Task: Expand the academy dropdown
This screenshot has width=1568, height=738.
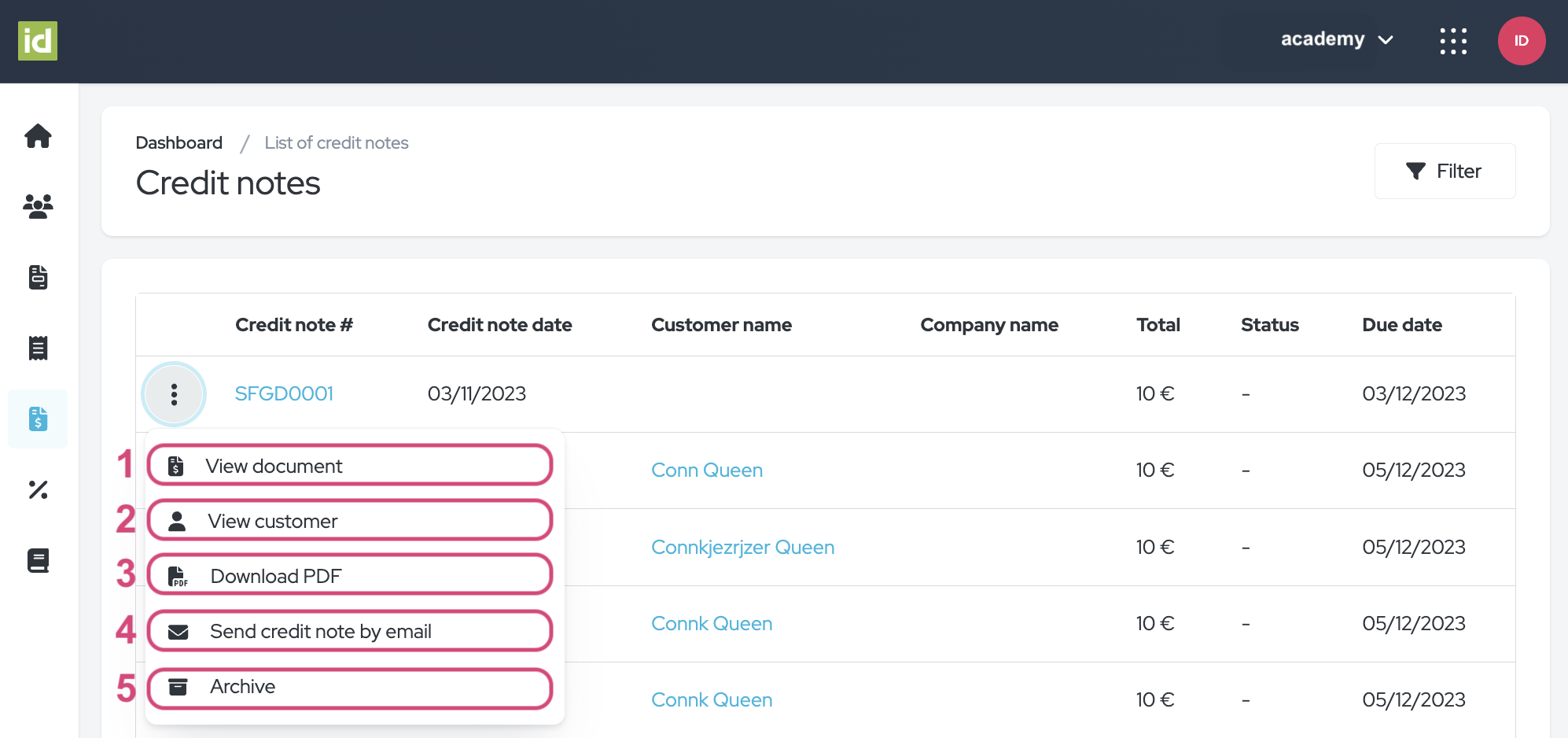Action: pos(1336,39)
